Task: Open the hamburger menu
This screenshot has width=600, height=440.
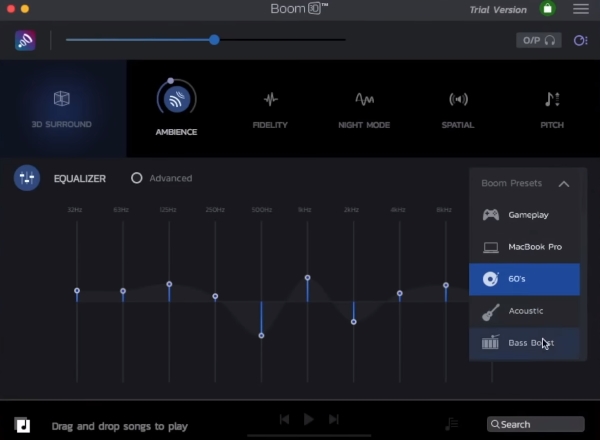Action: pos(580,9)
